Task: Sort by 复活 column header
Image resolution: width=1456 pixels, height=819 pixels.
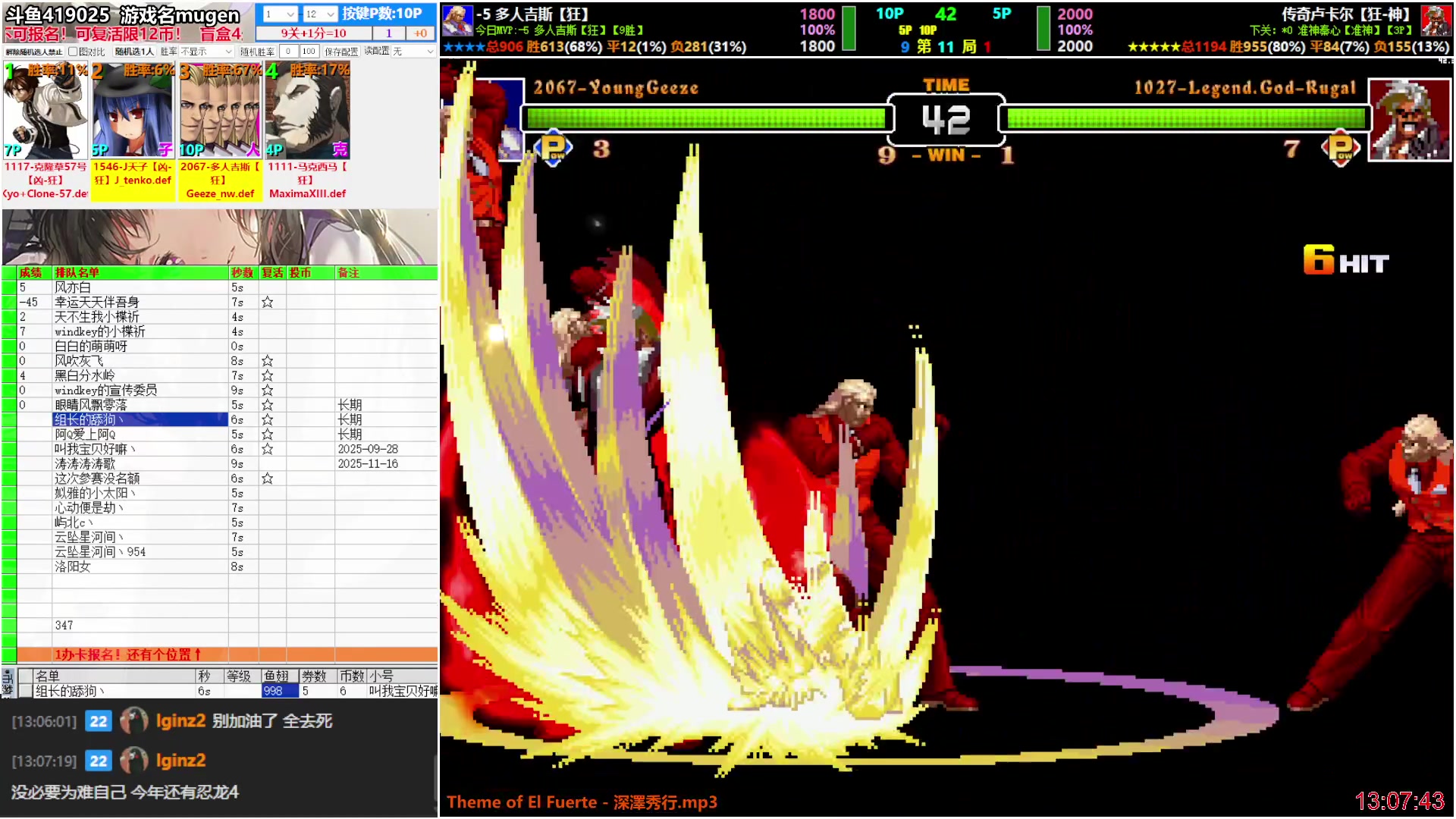Action: pyautogui.click(x=272, y=273)
